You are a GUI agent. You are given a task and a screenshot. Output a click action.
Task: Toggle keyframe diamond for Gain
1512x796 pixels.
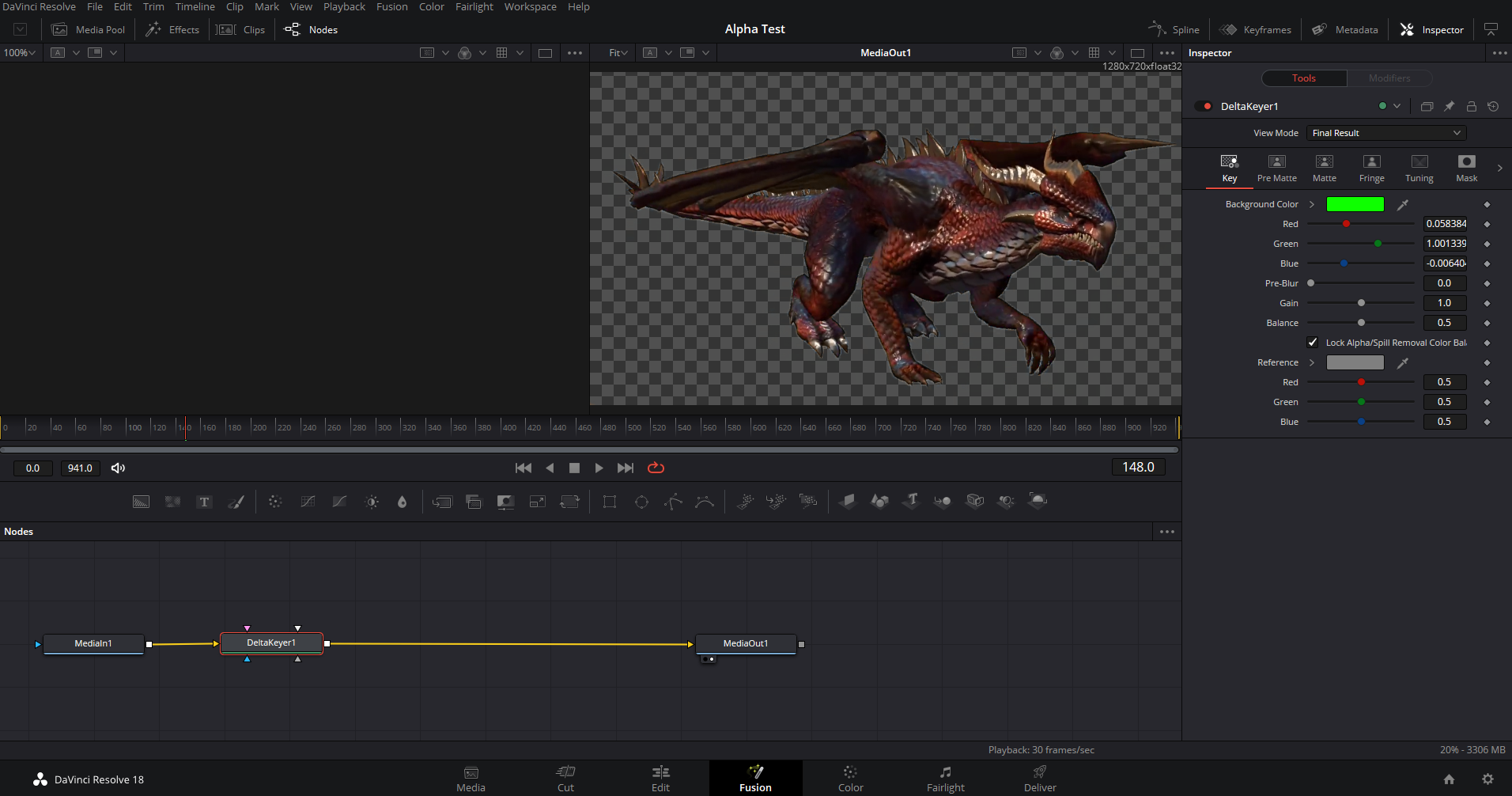point(1487,303)
